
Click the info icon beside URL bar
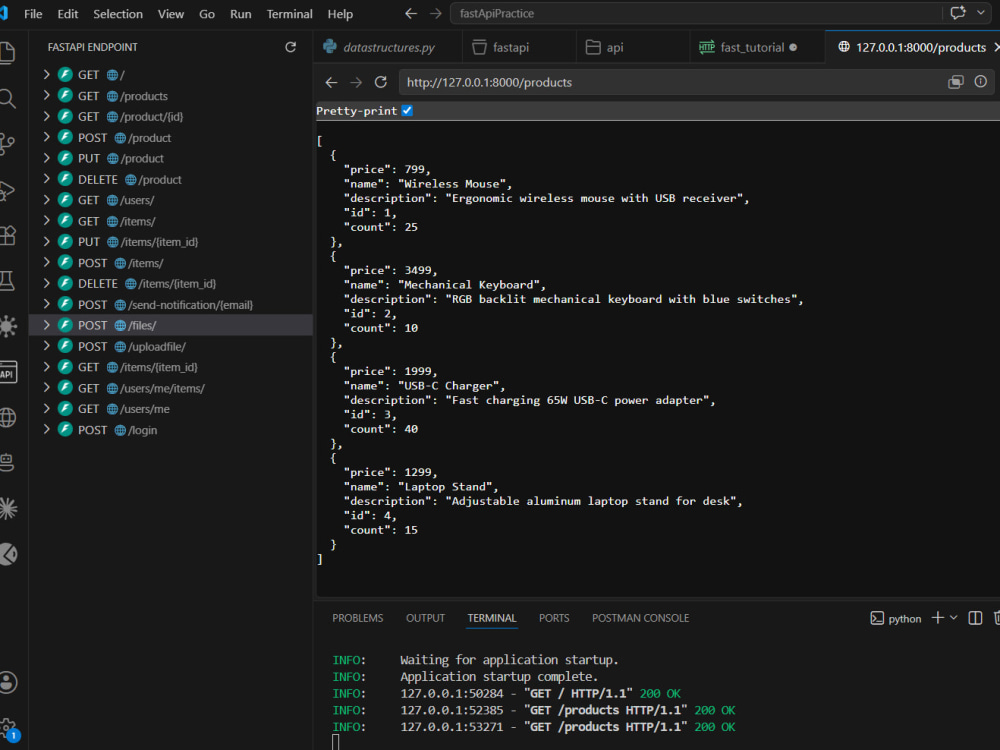[x=981, y=82]
